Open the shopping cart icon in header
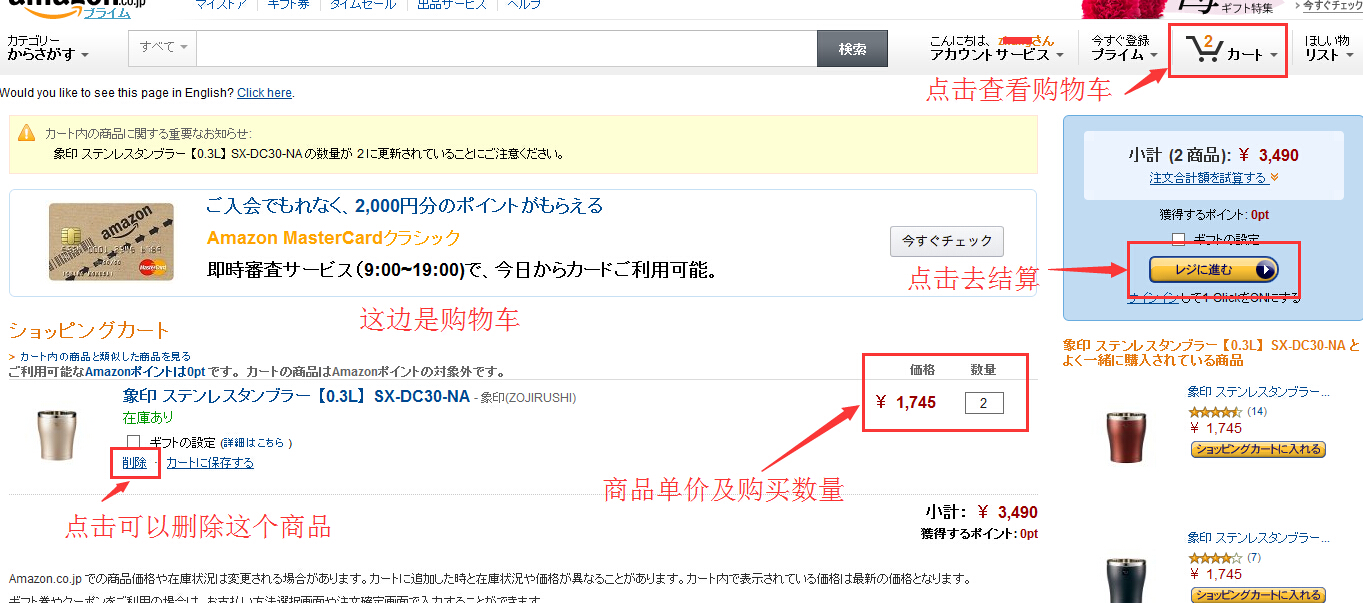Viewport: 1363px width, 603px height. (1203, 49)
